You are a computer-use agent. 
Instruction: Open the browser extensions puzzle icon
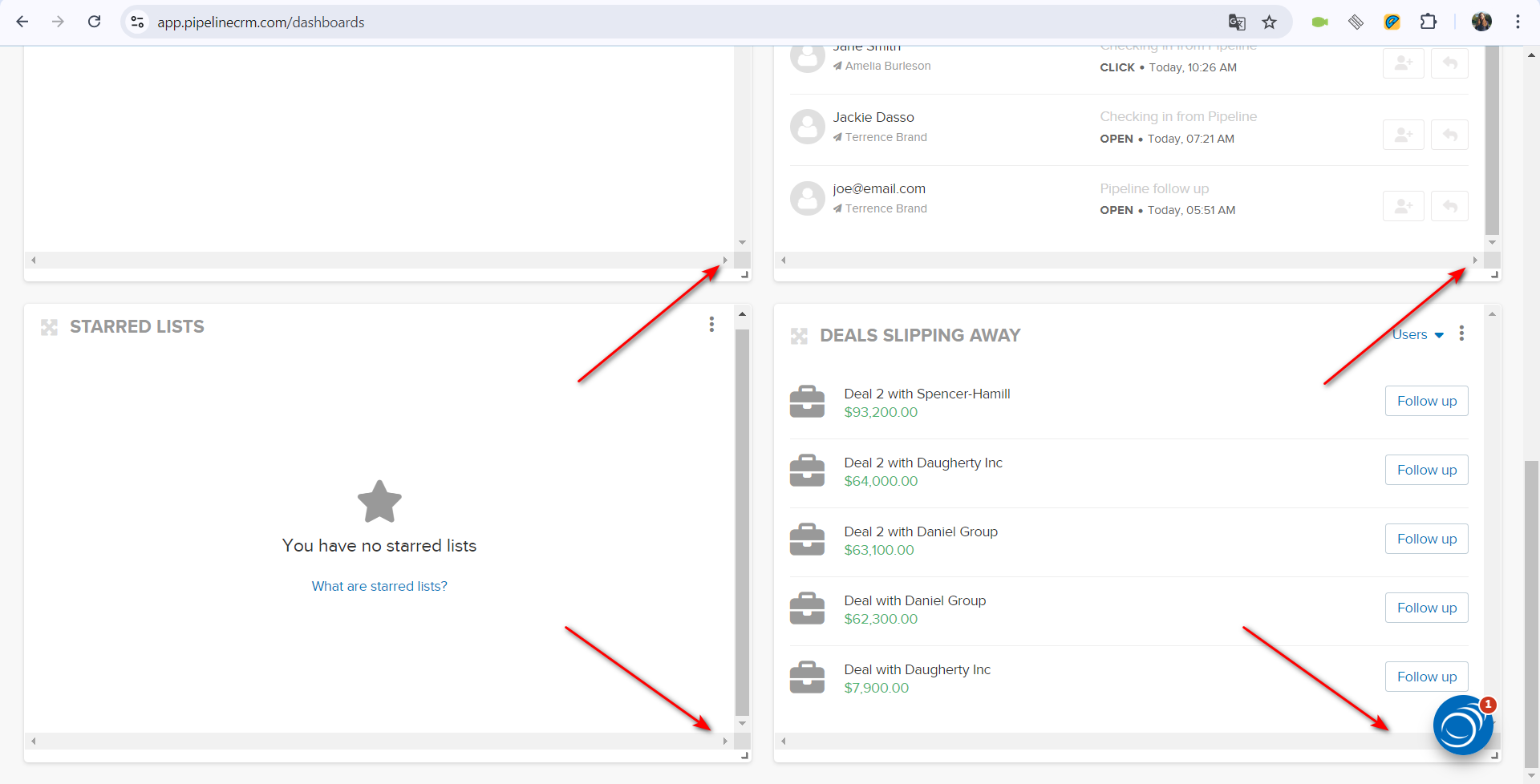(1428, 22)
